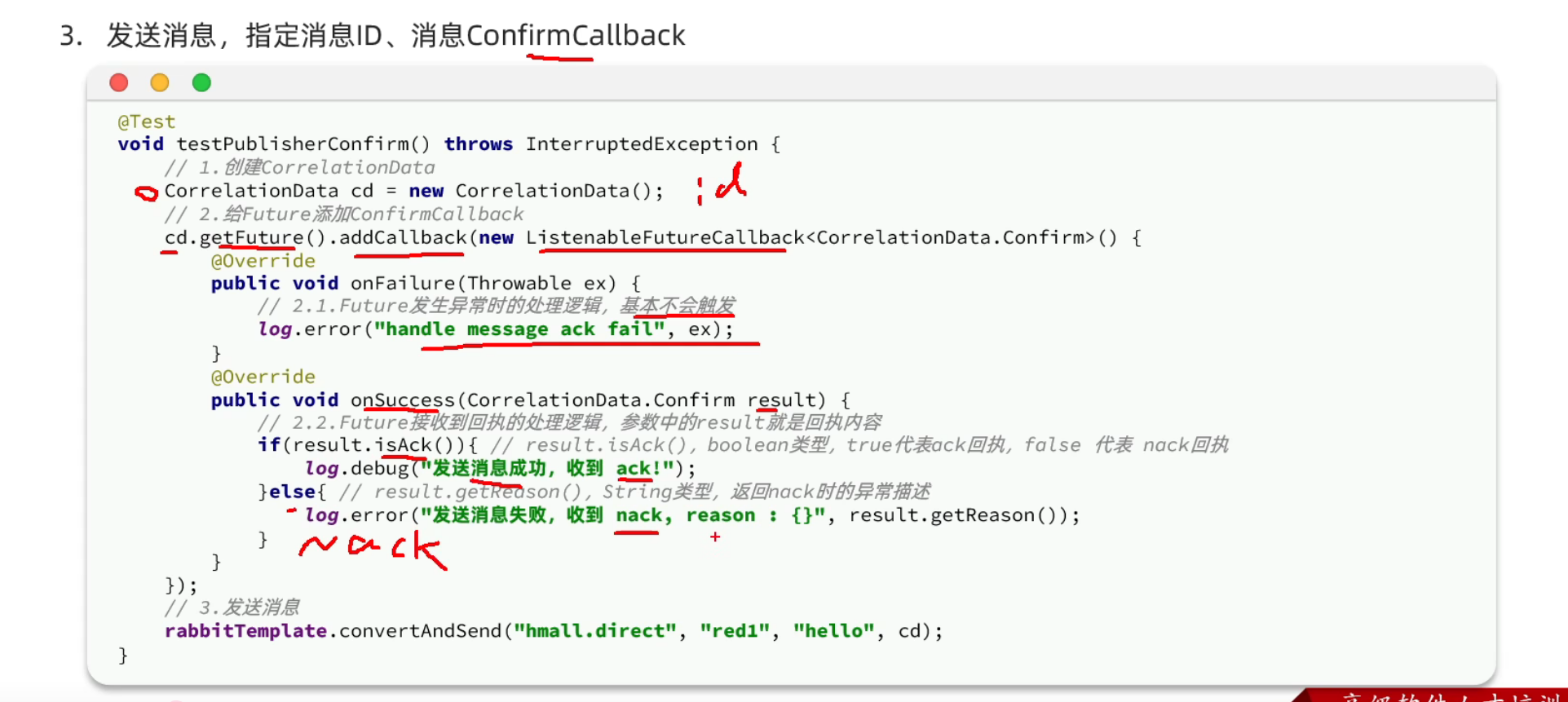Click the small red plus cursor mark
The image size is (1568, 702).
pyautogui.click(x=715, y=536)
